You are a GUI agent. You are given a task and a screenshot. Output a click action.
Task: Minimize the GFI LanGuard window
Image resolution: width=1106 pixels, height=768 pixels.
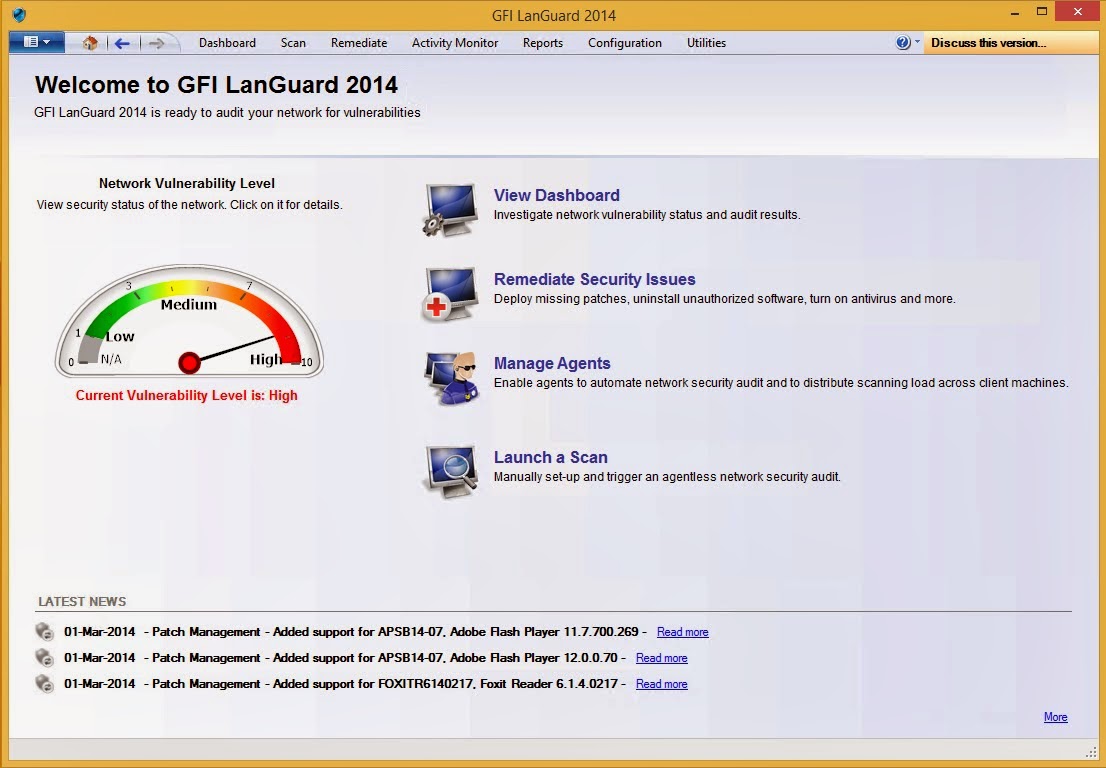pyautogui.click(x=1014, y=13)
